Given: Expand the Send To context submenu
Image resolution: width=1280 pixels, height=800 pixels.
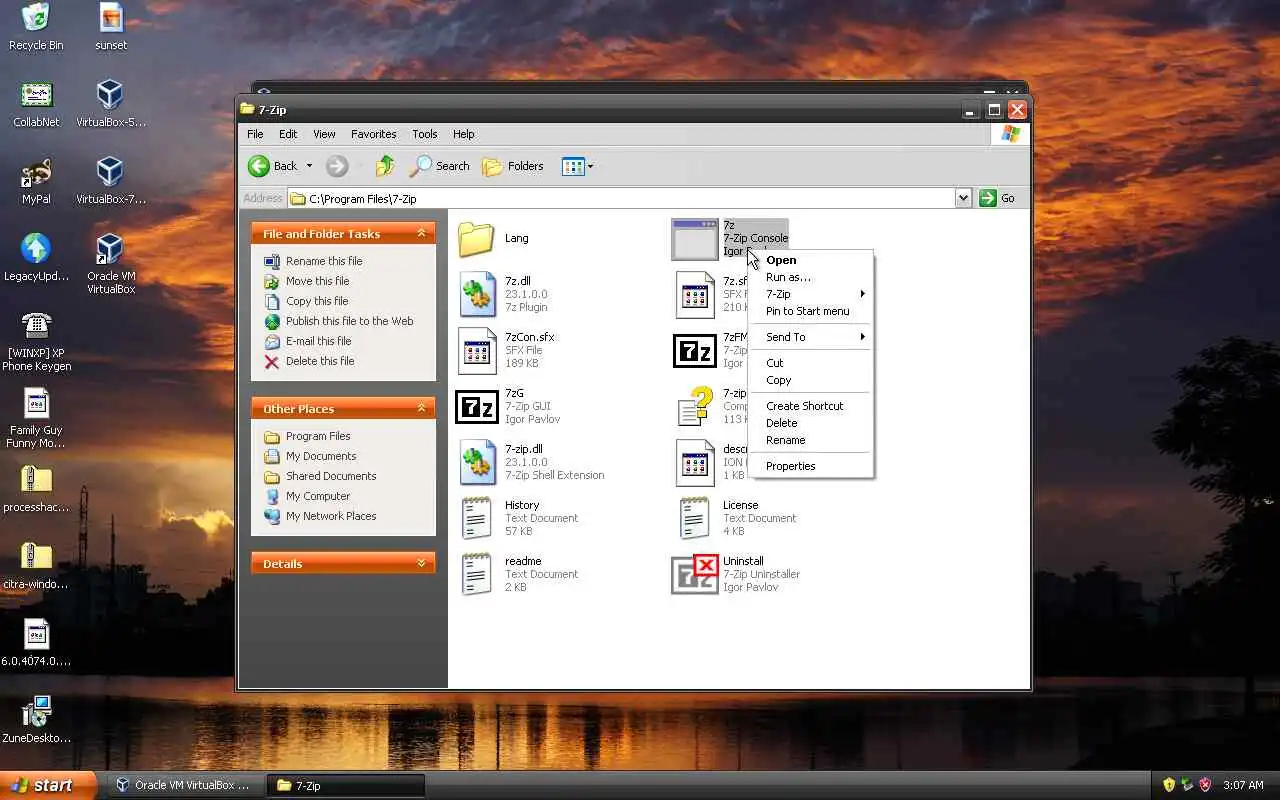Looking at the screenshot, I should pos(810,337).
